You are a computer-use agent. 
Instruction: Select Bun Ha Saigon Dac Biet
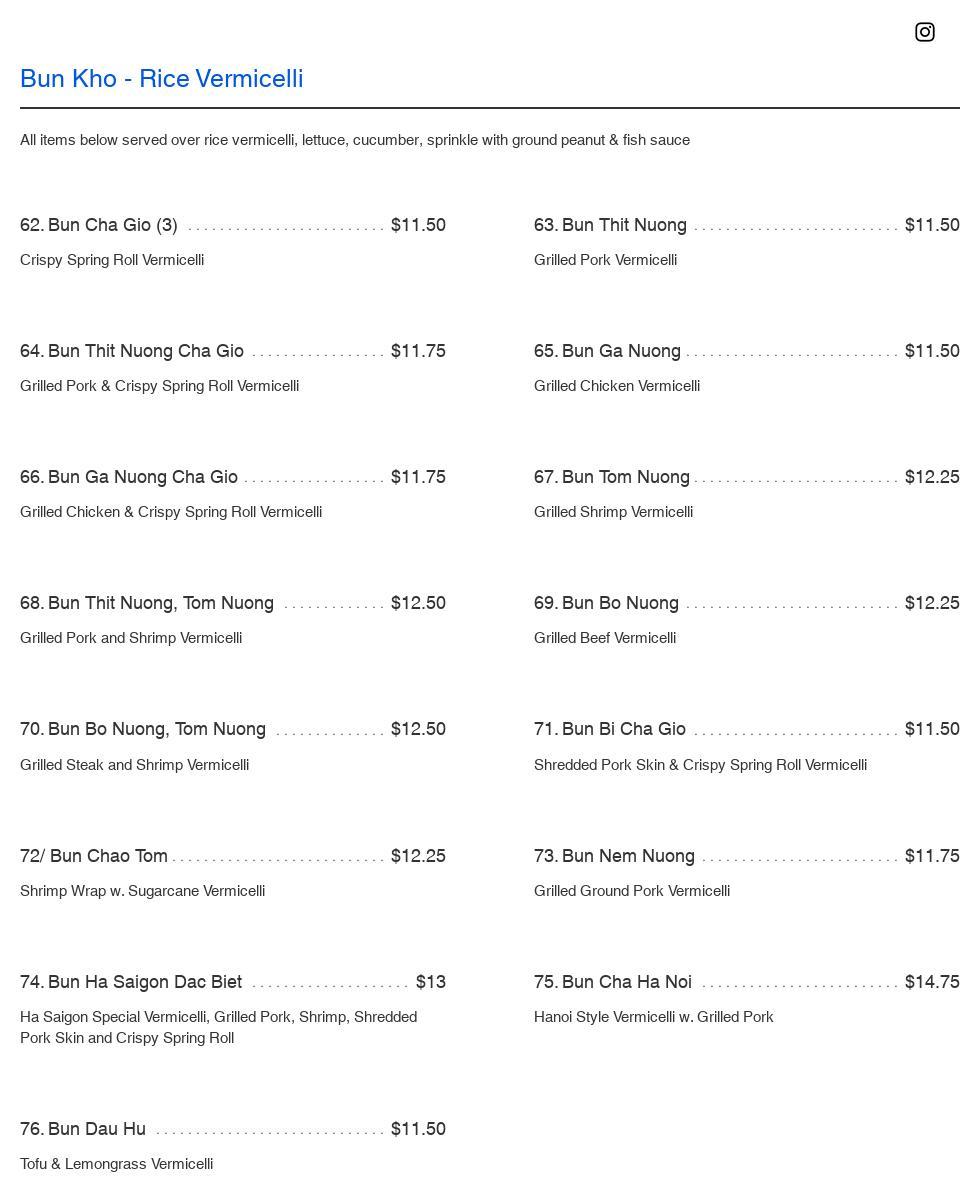coord(131,982)
